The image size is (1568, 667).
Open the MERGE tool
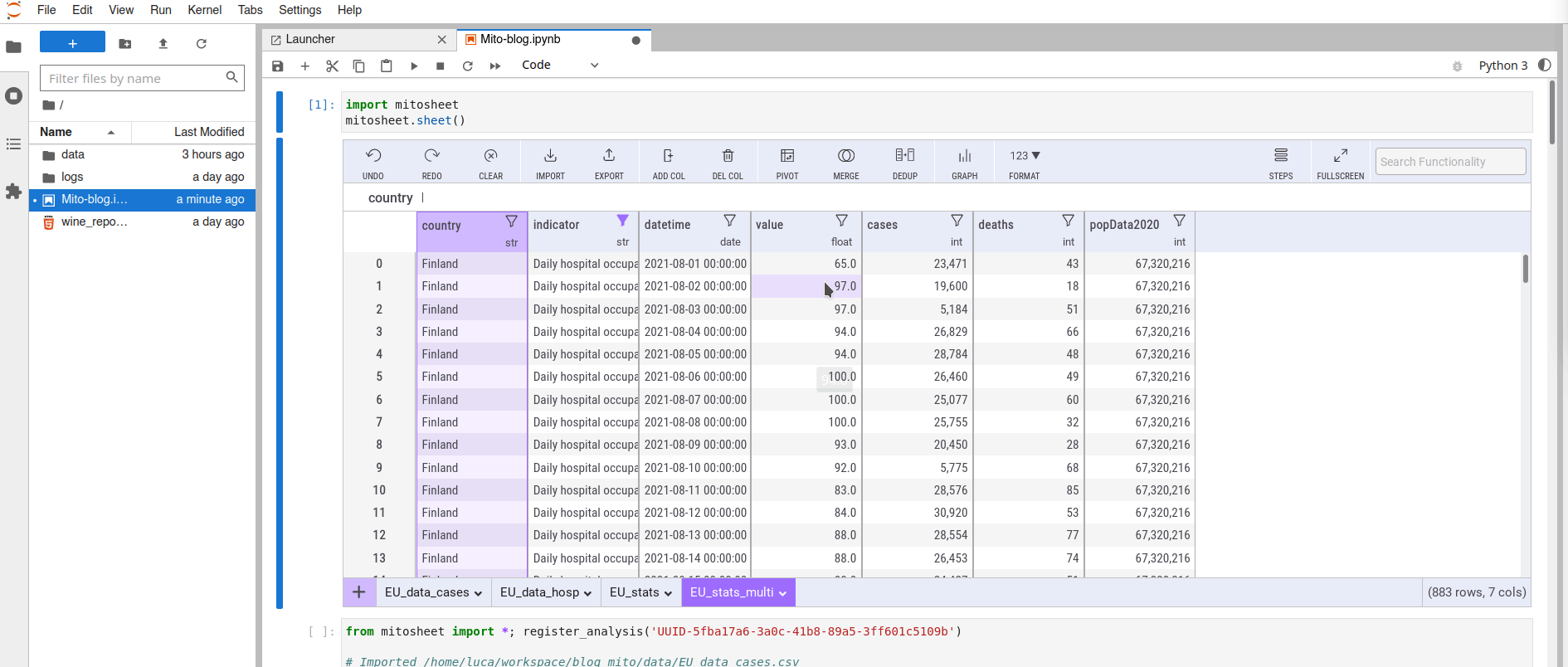coord(846,163)
